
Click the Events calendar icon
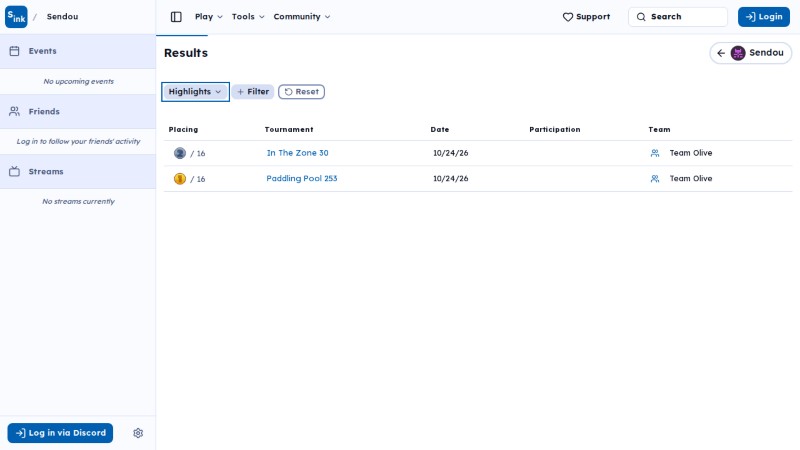(14, 51)
